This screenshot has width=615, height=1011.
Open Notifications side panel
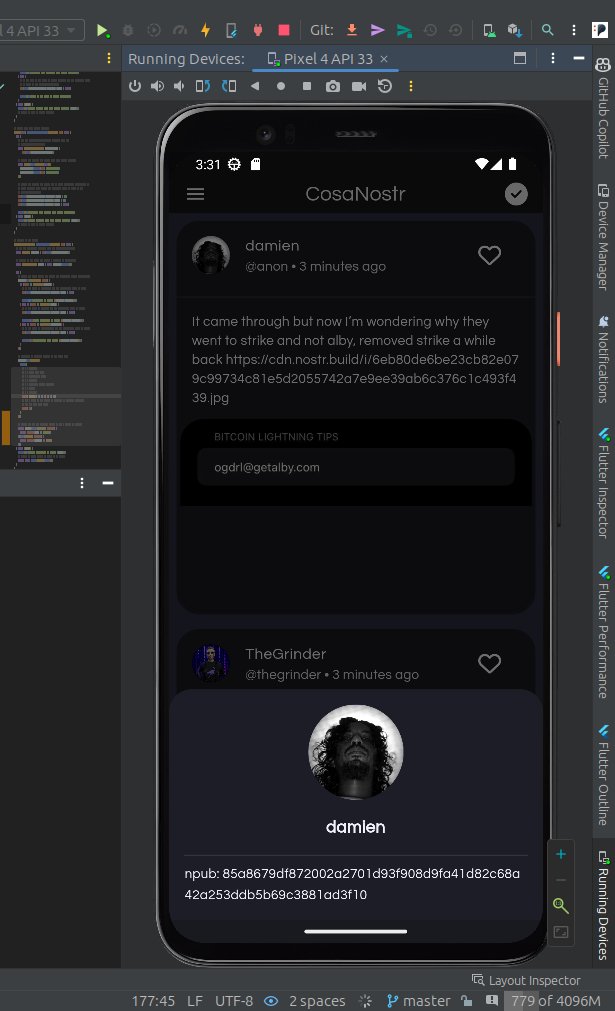pos(603,359)
